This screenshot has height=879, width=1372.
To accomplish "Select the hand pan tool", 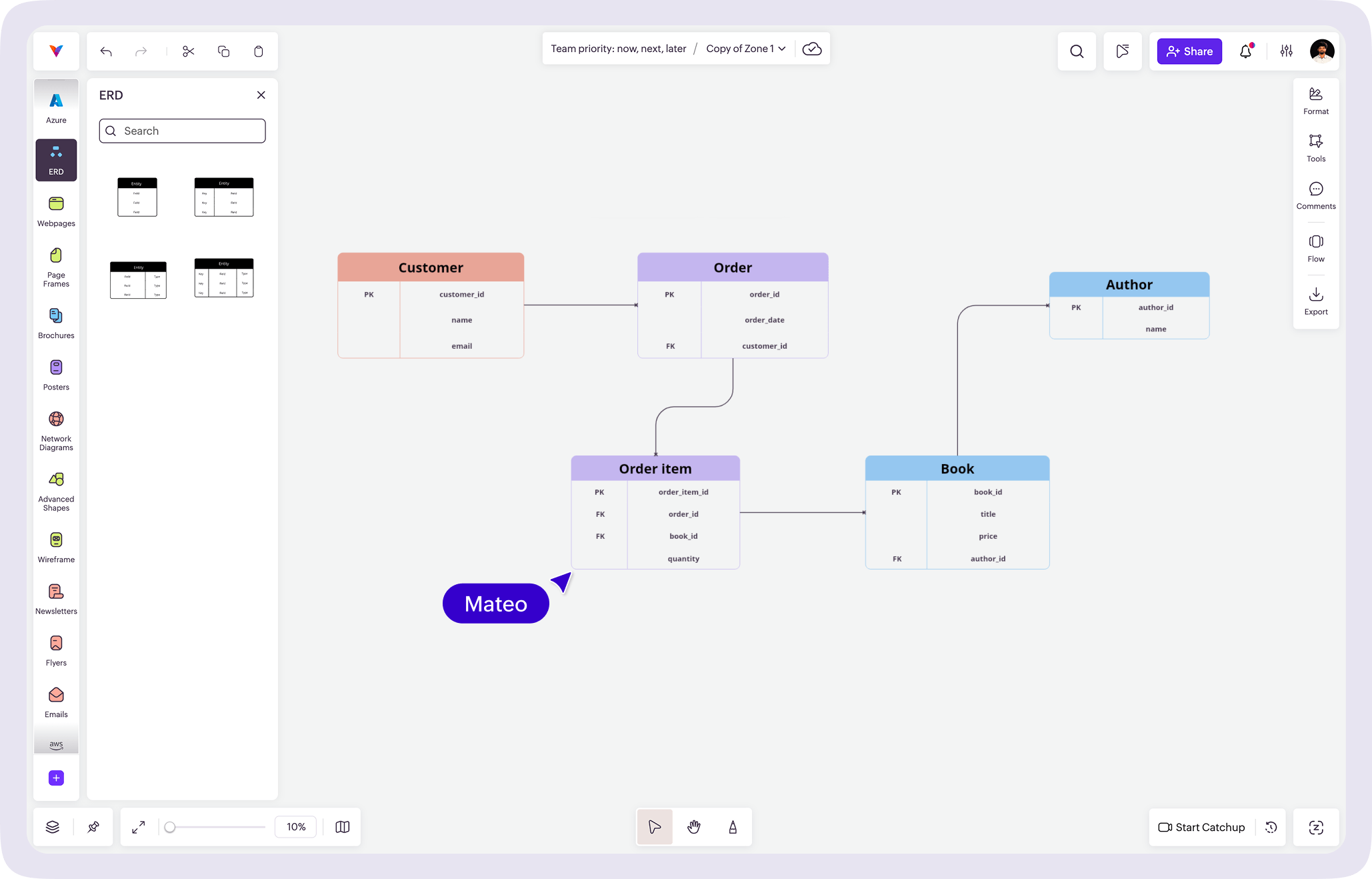I will [x=693, y=827].
